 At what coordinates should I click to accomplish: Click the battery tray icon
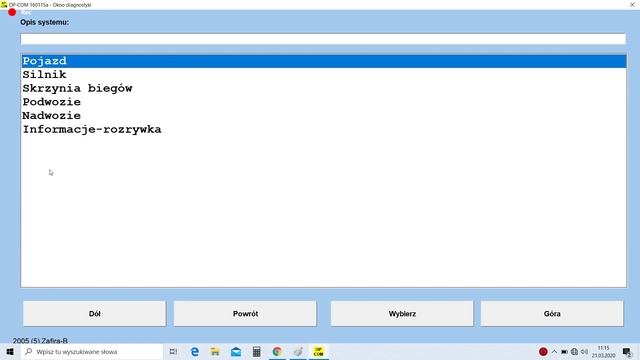click(564, 351)
